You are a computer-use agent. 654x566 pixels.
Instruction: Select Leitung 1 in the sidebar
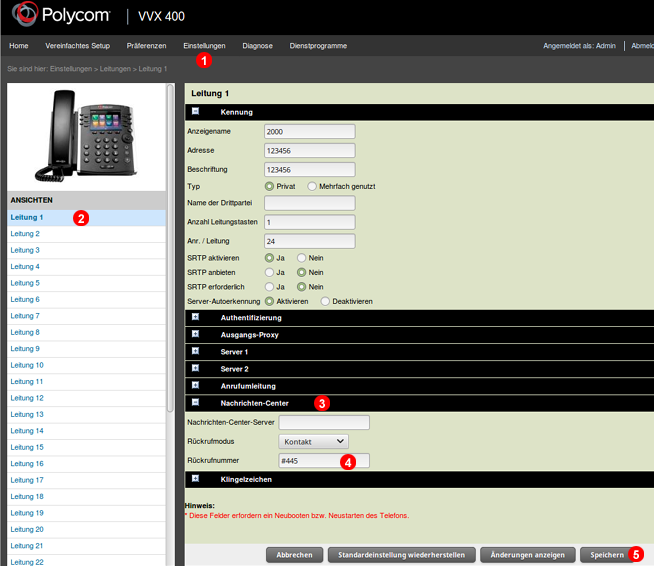click(86, 218)
